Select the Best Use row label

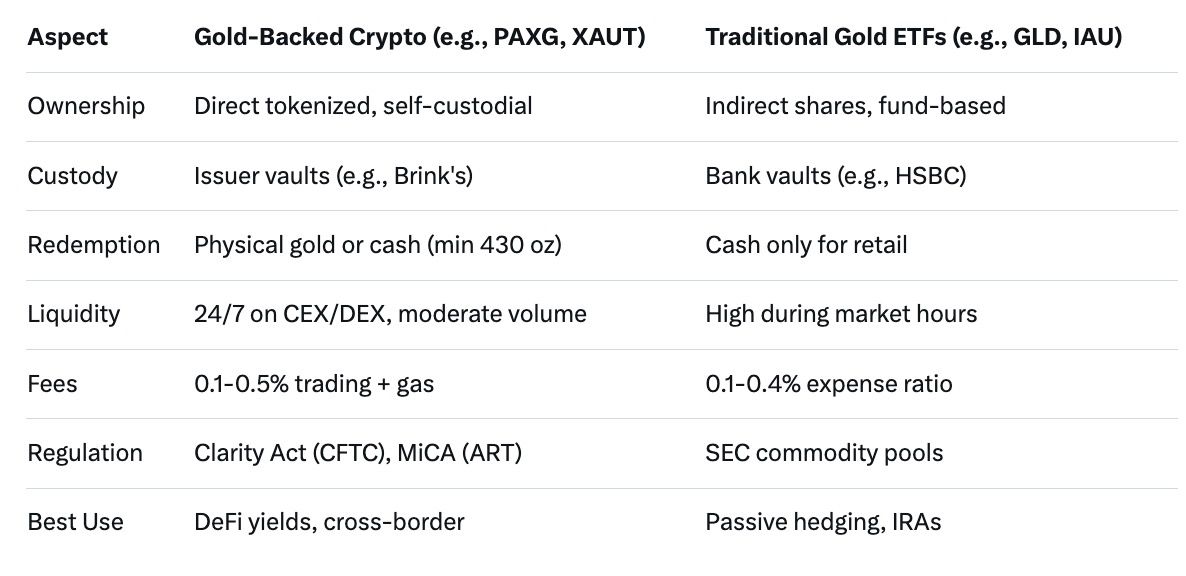[76, 522]
